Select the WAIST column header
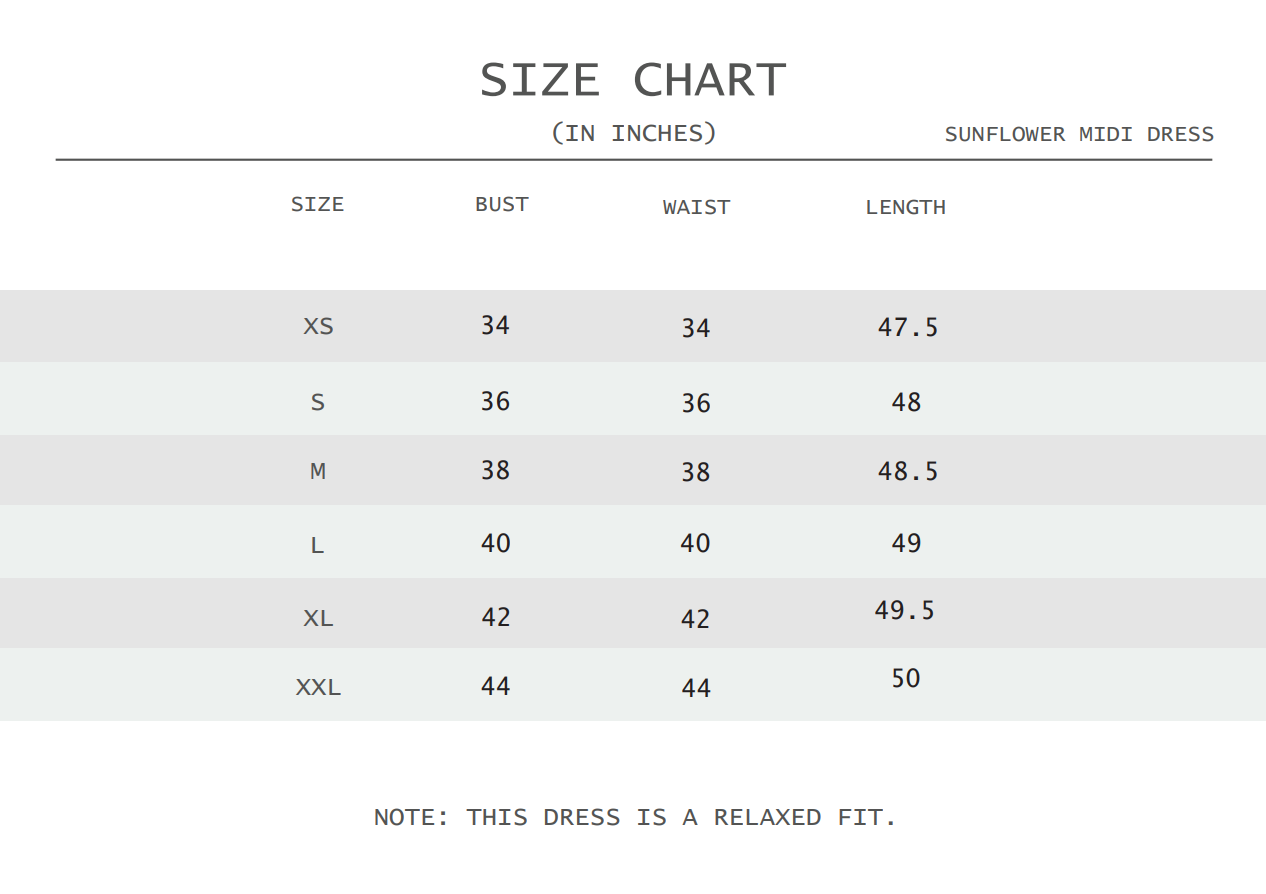This screenshot has height=894, width=1266. (696, 207)
